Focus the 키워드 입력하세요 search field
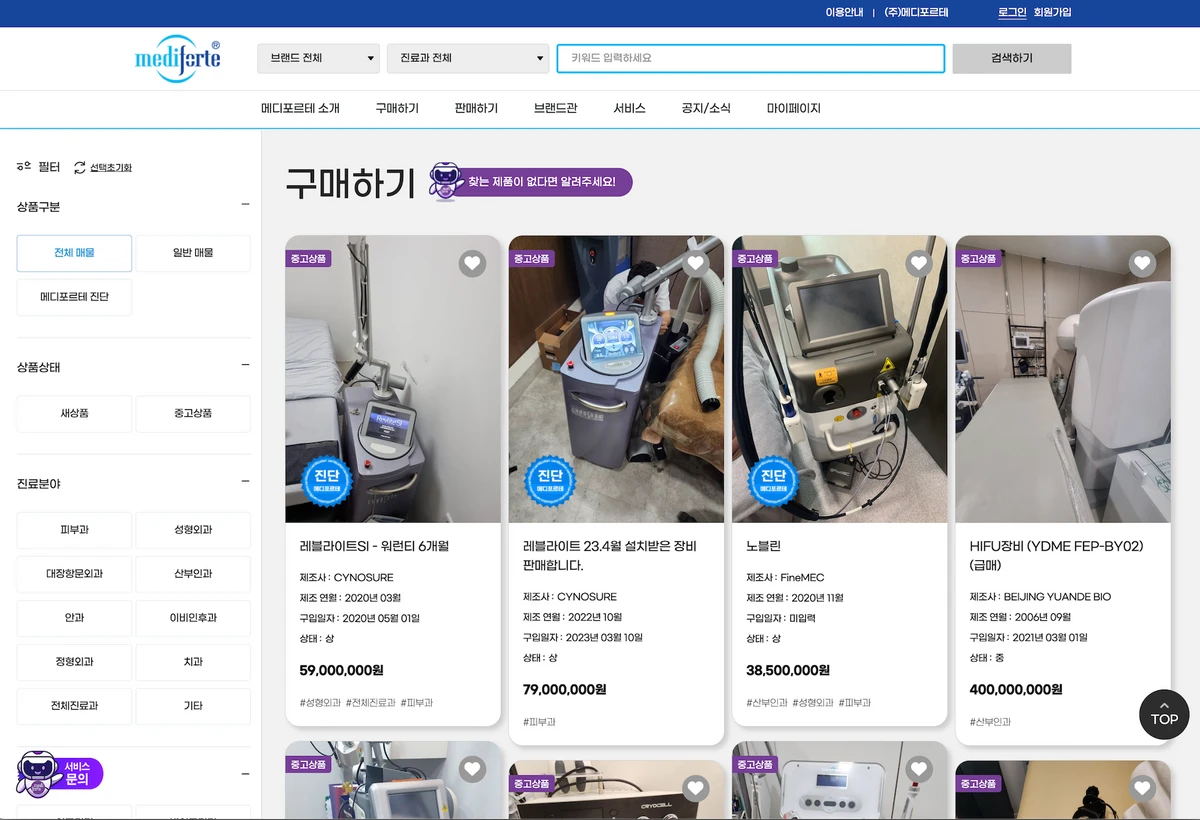Screen dimensions: 1200x820 tap(751, 58)
